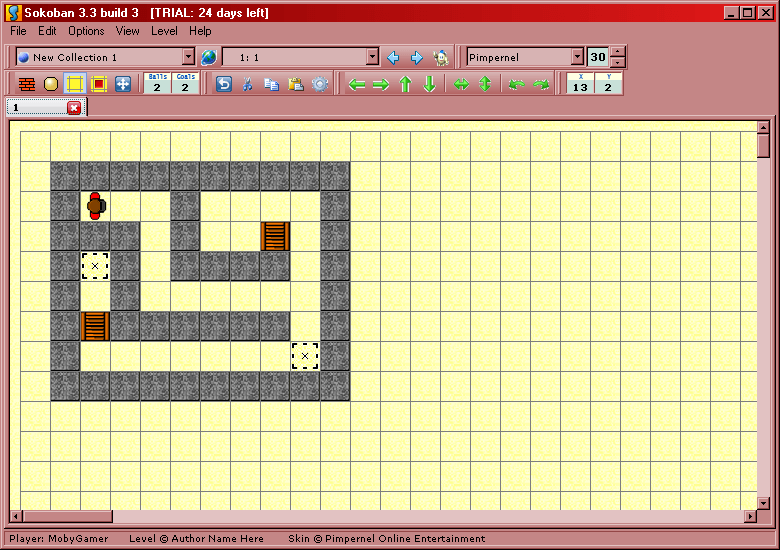Screen dimensions: 780x550
Task: Increase the skin size value above 30
Action: 617,52
